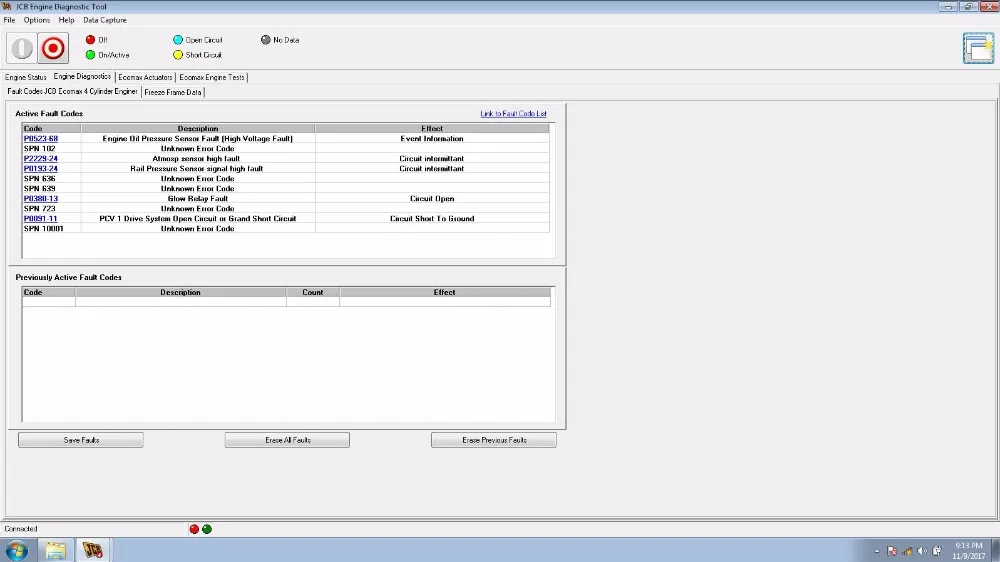Click the yellow Short Circuit legend indicator
Image resolution: width=1000 pixels, height=562 pixels.
(178, 55)
